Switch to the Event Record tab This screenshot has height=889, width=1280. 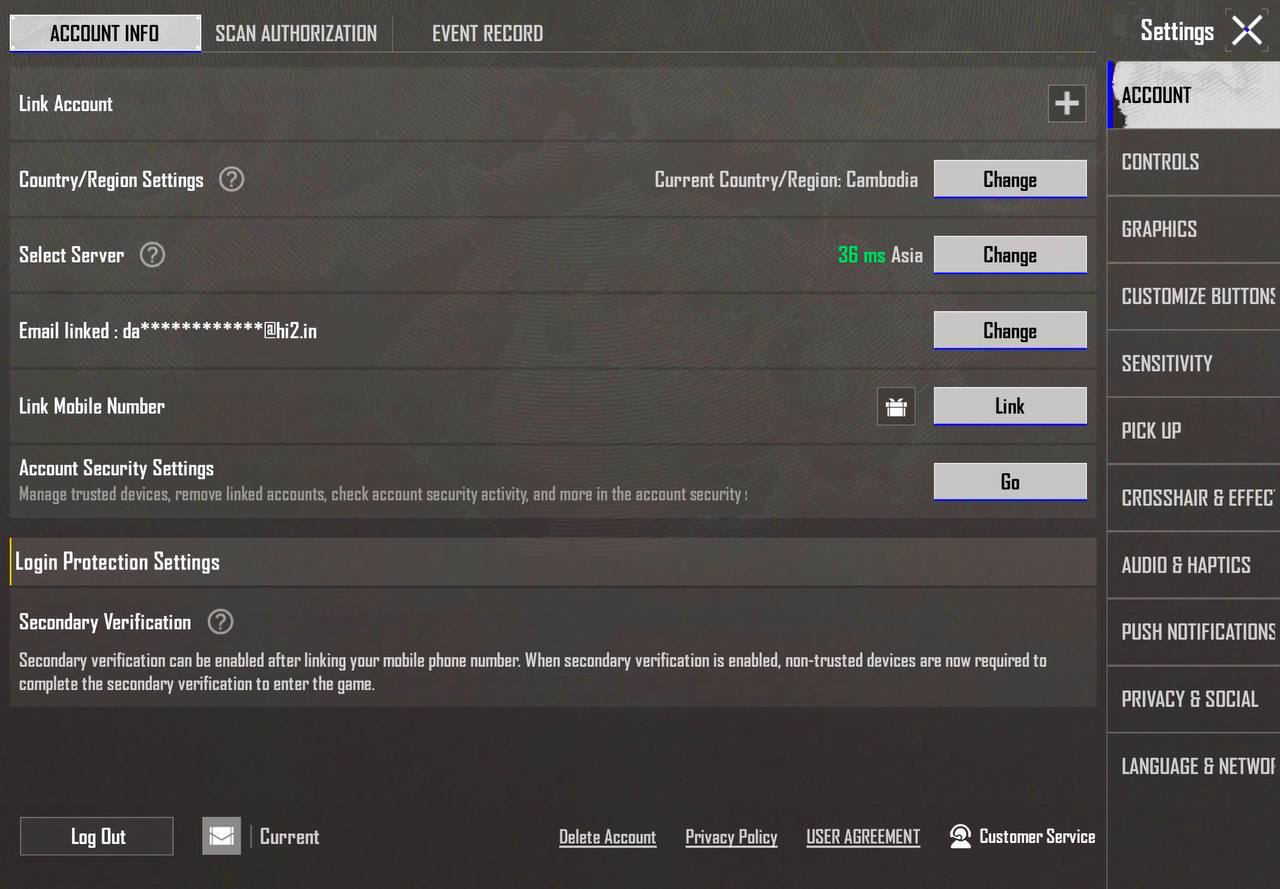(488, 33)
